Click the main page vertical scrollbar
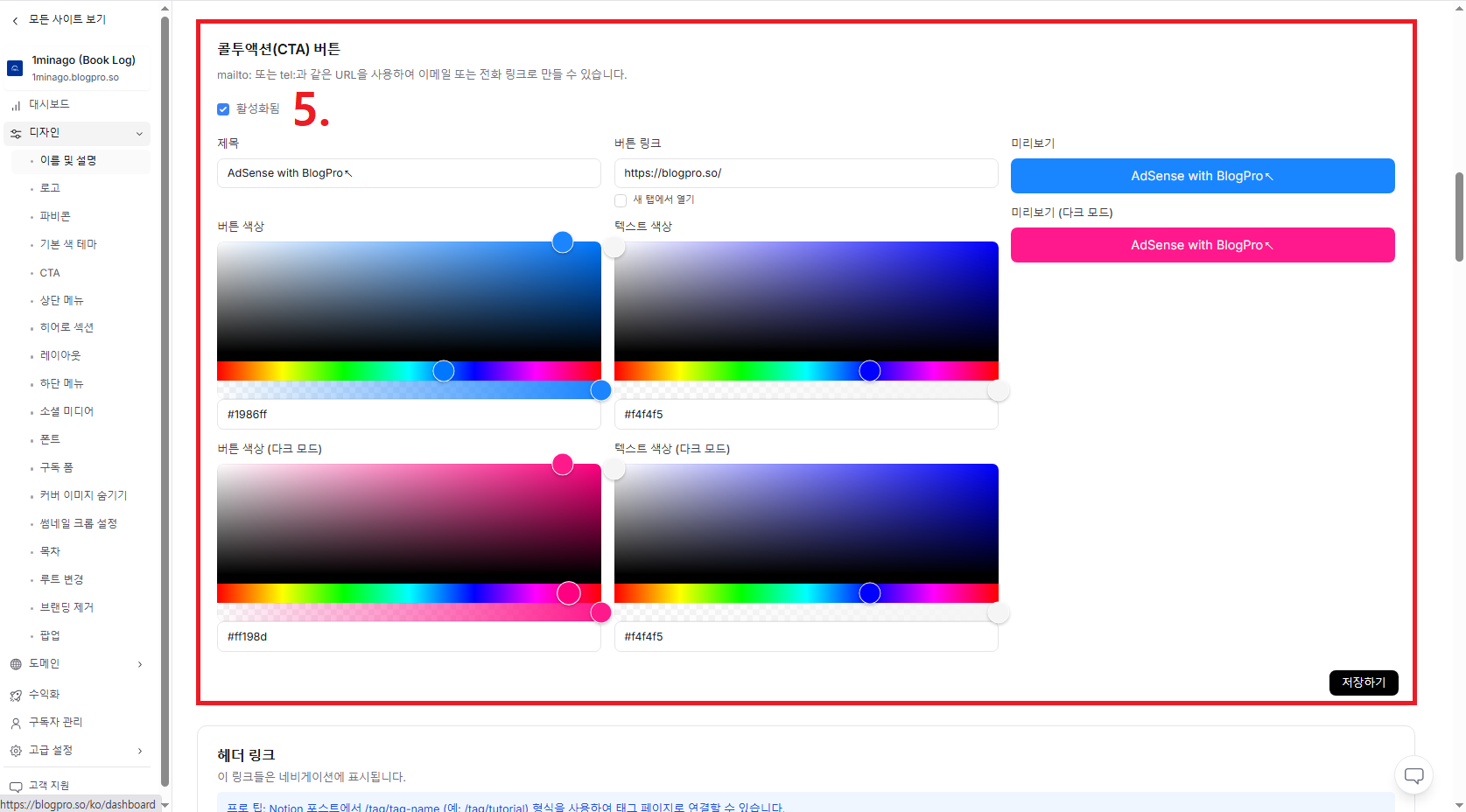The width and height of the screenshot is (1466, 812). 1459,217
